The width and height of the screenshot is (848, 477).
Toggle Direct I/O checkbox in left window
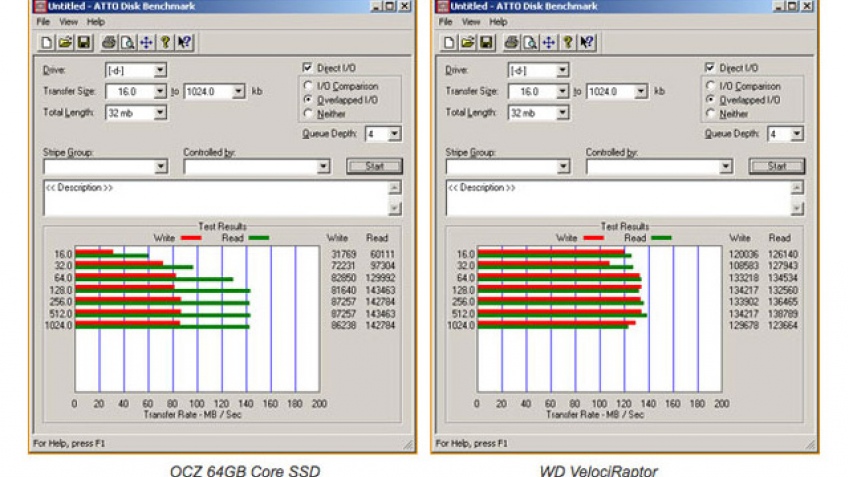point(307,68)
